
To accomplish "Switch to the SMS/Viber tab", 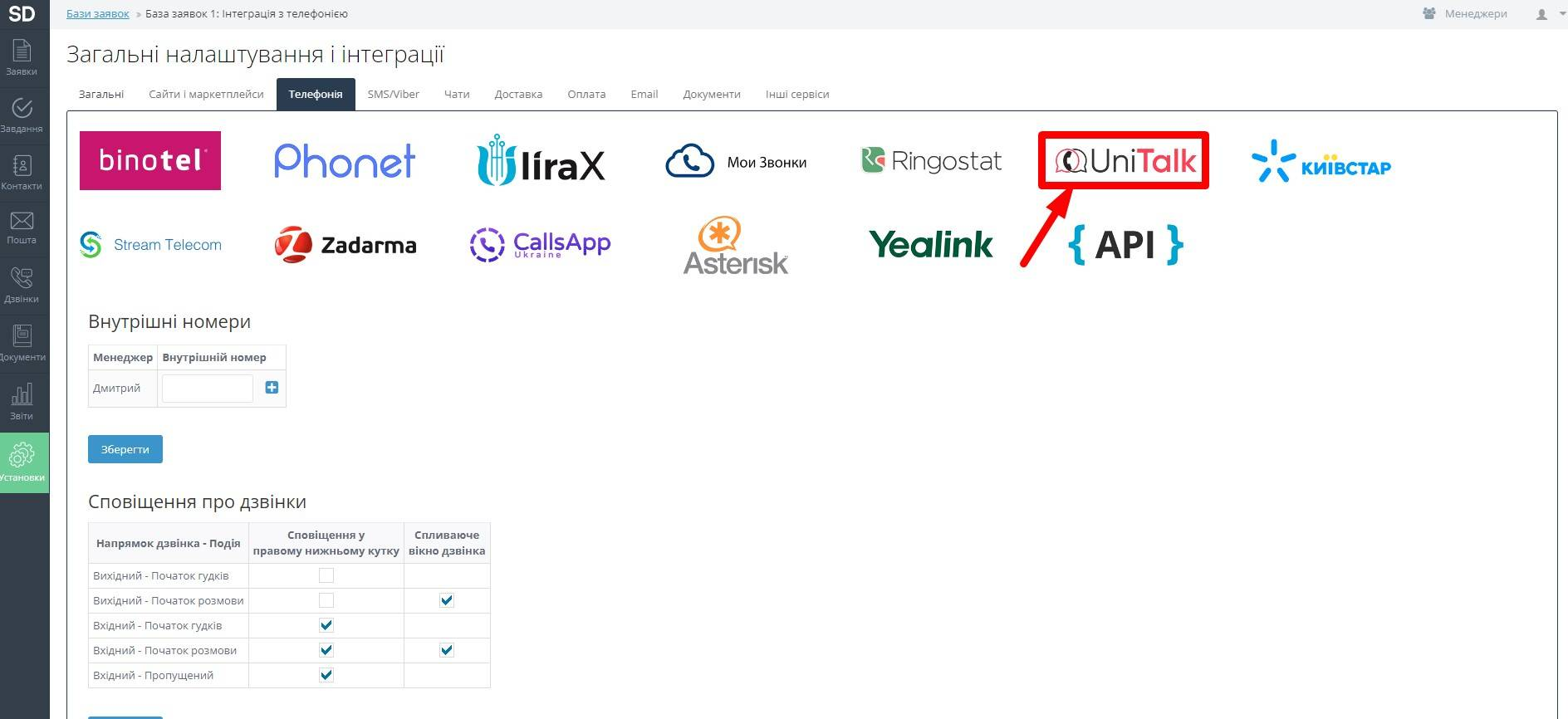I will coord(393,95).
